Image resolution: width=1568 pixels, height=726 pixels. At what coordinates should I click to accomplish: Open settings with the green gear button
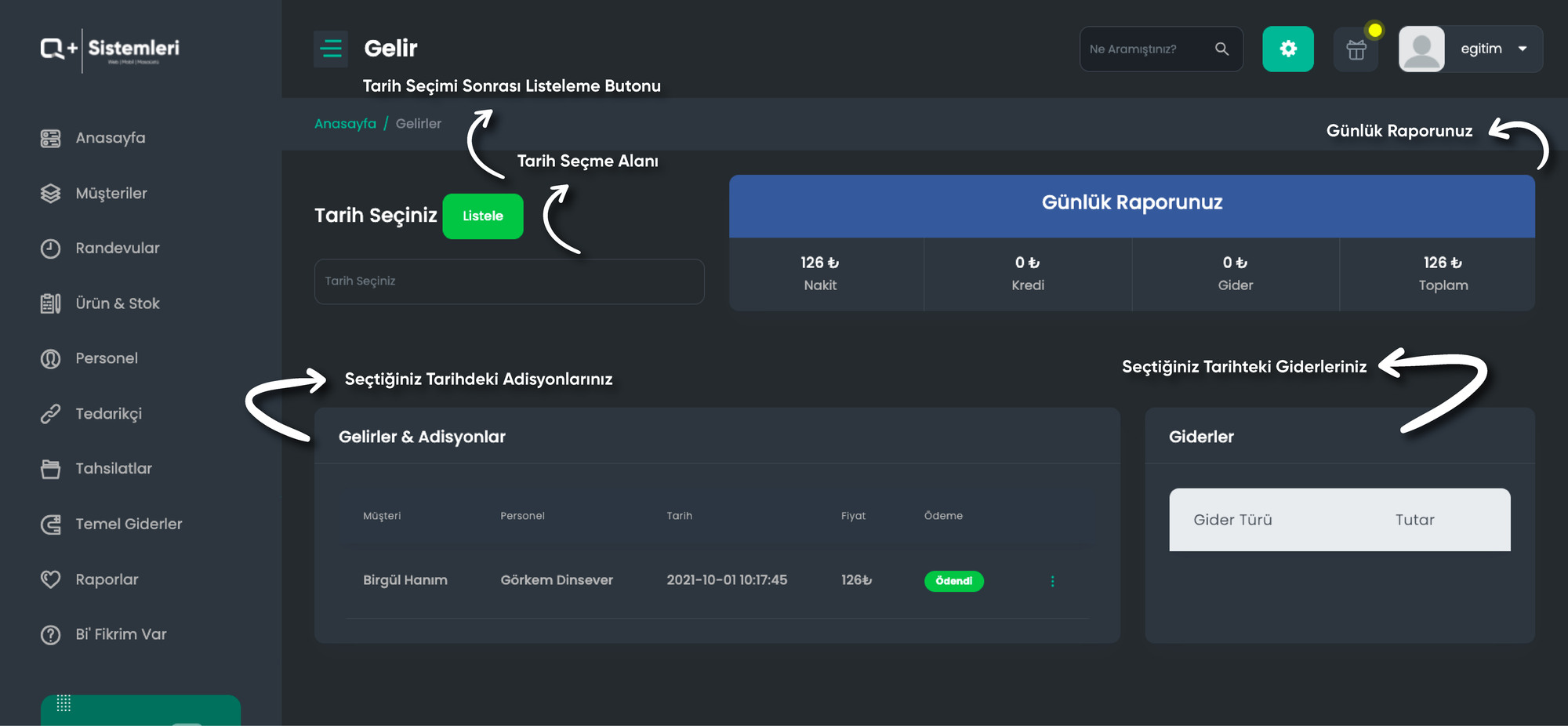click(1288, 49)
